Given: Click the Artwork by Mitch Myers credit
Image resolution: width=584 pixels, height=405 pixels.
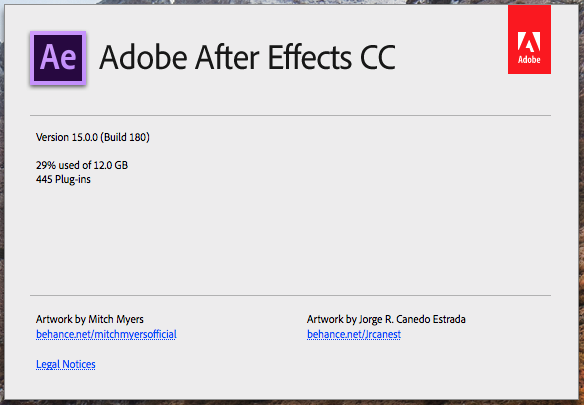Looking at the screenshot, I should (90, 319).
